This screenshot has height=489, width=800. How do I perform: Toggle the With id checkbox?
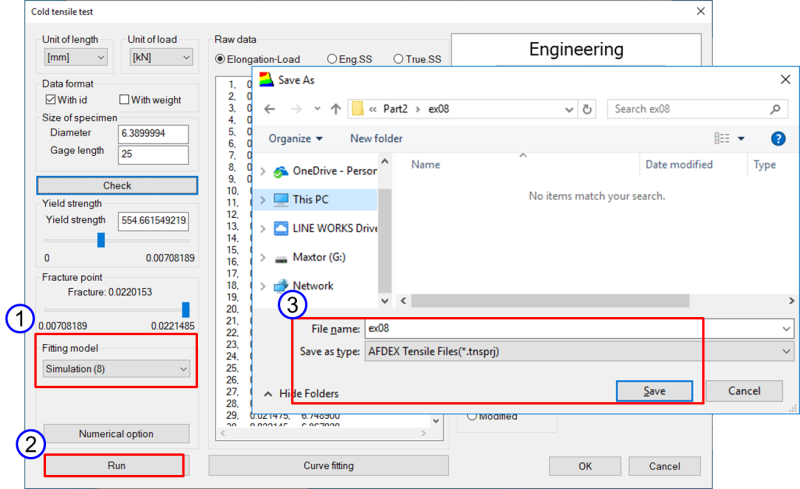52,100
